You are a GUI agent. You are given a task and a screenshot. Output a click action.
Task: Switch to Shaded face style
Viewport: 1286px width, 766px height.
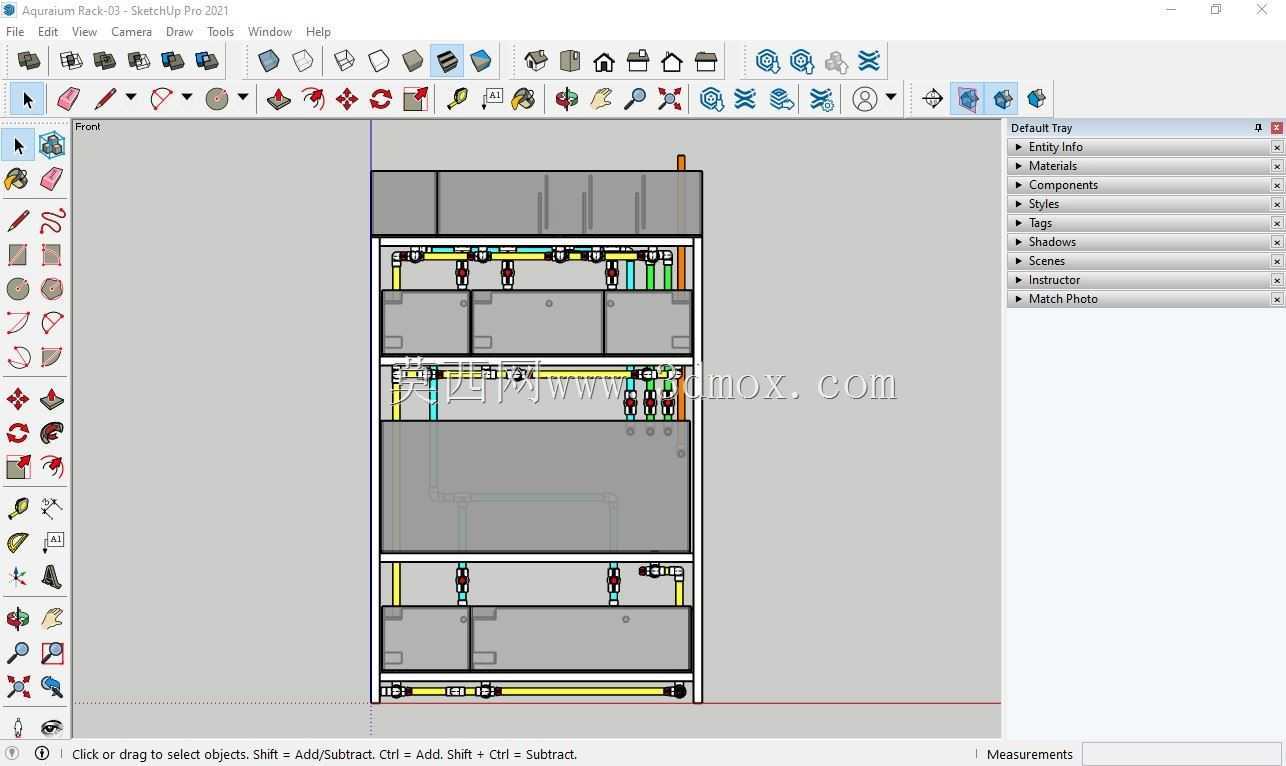(x=413, y=61)
